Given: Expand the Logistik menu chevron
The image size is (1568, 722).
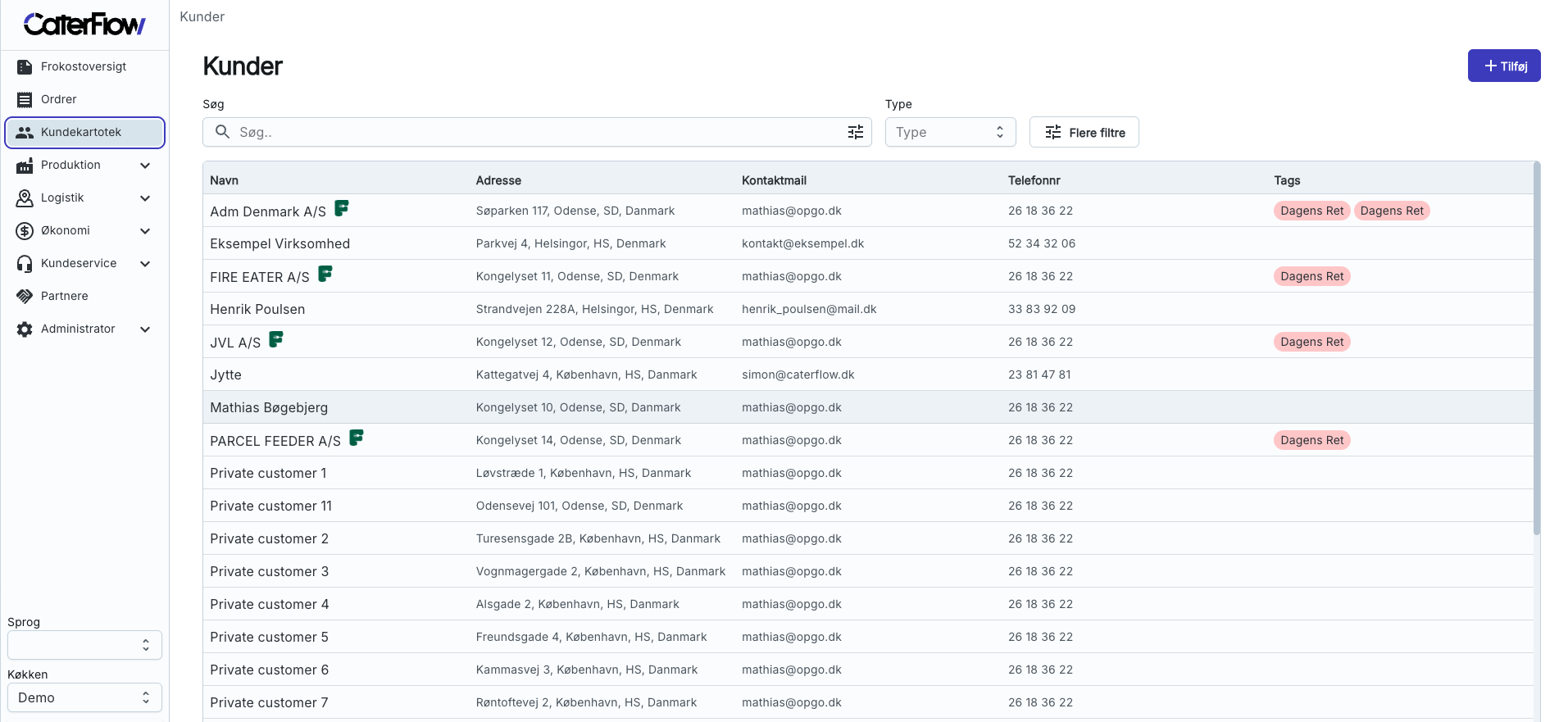Looking at the screenshot, I should coord(145,198).
